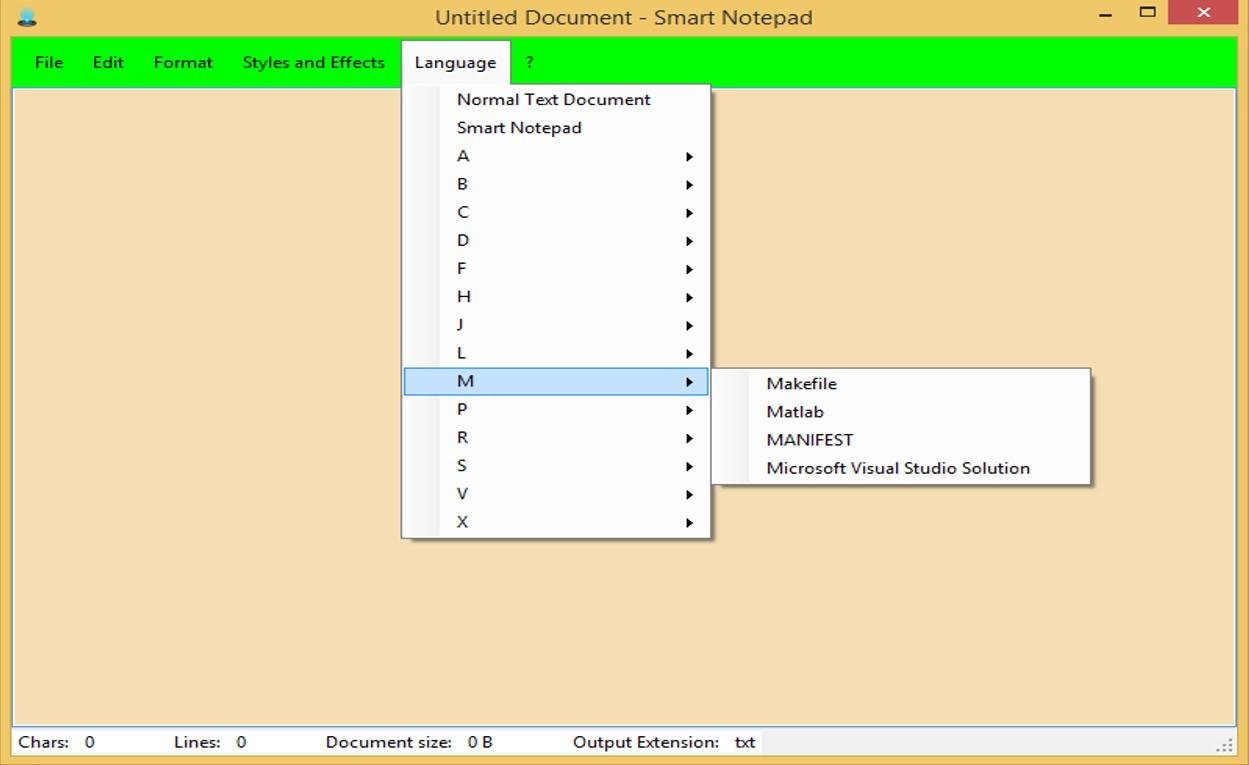Screen dimensions: 1249x765
Task: Click the Smart Notepad application icon
Action: (x=29, y=15)
